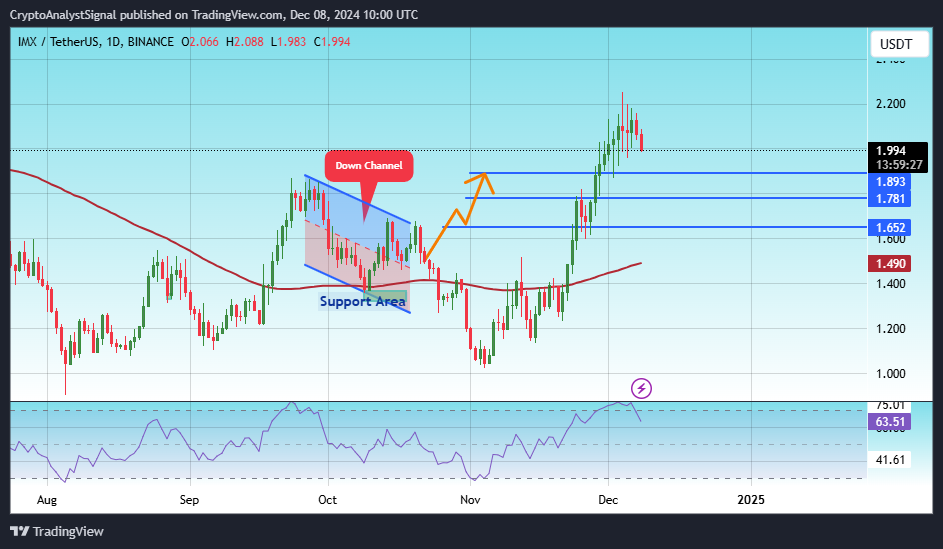Click the green support area rectangle
The width and height of the screenshot is (943, 549).
click(x=385, y=297)
